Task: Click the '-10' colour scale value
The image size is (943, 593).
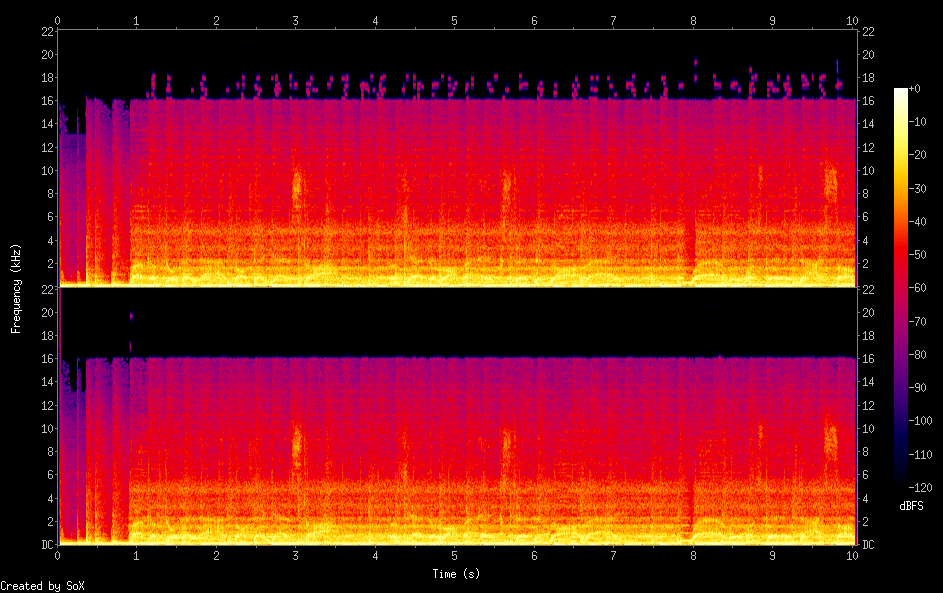Action: click(x=917, y=121)
